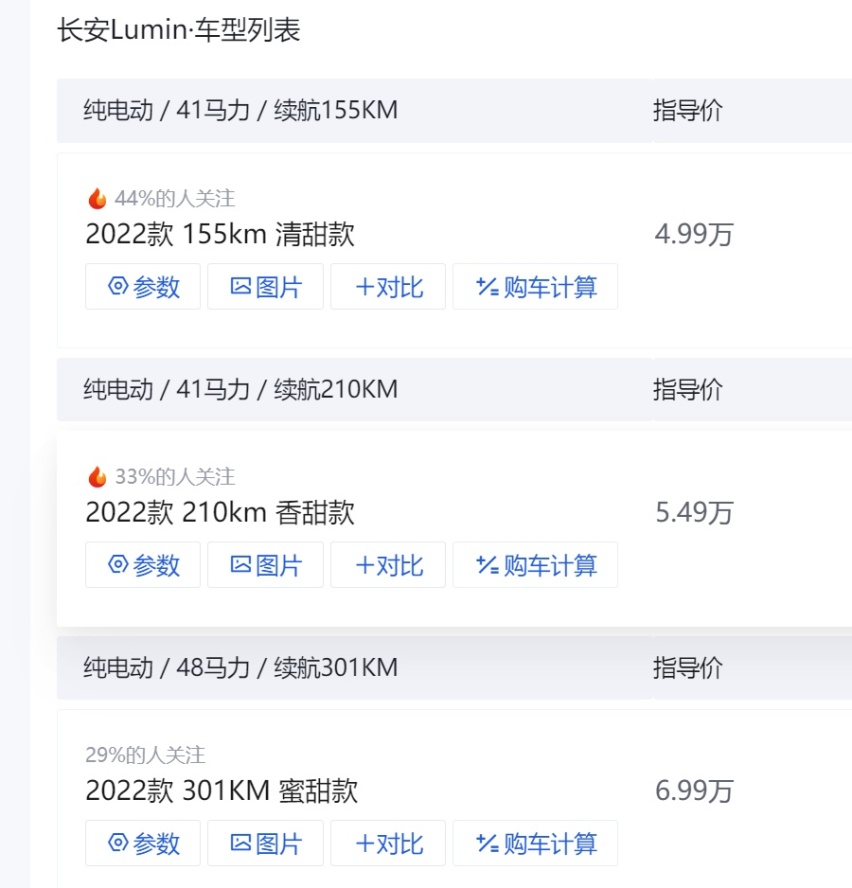Click the flame icon beside 44%的人关注
The image size is (852, 888).
(x=97, y=198)
